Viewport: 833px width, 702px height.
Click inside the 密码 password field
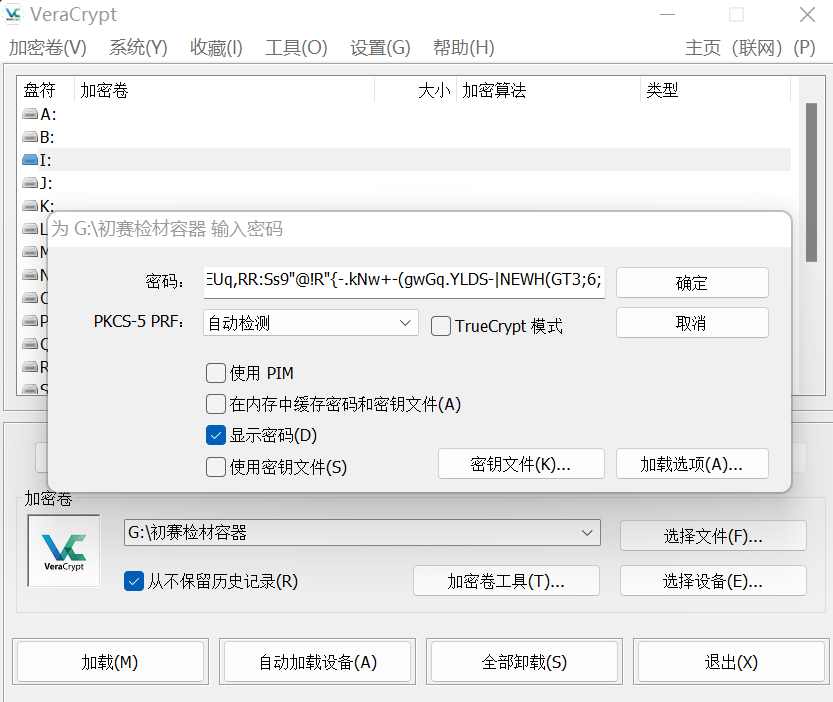[x=403, y=282]
